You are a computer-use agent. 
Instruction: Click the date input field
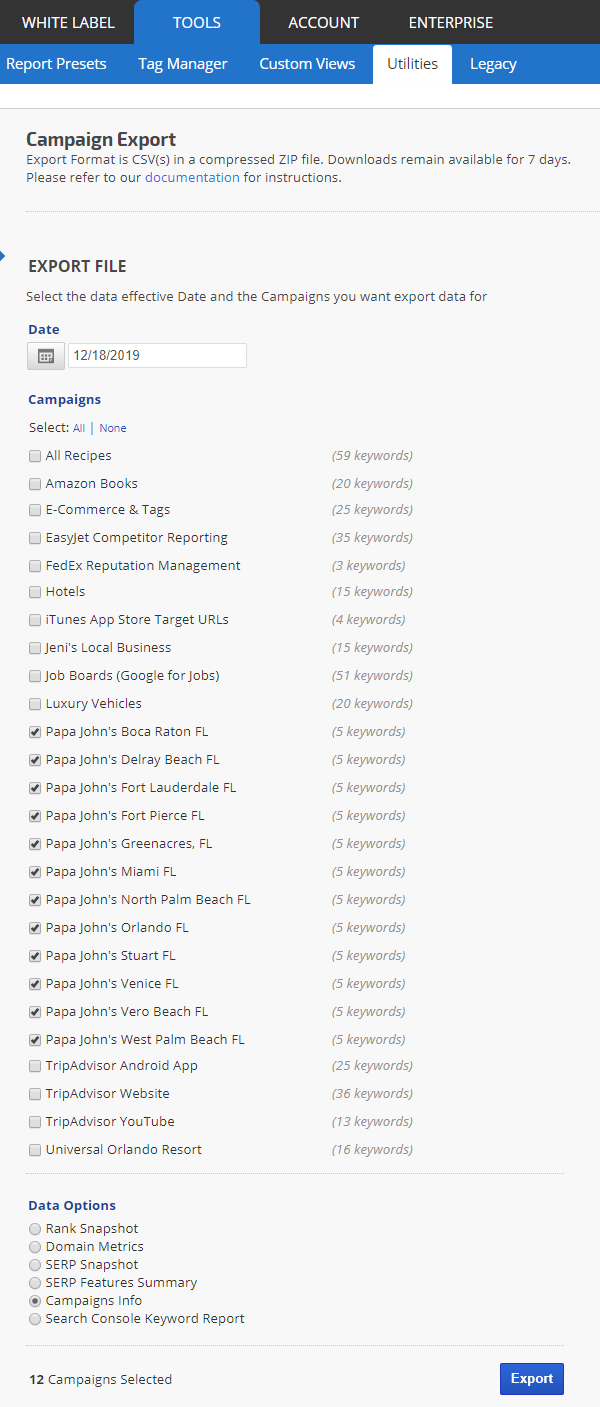[x=157, y=356]
